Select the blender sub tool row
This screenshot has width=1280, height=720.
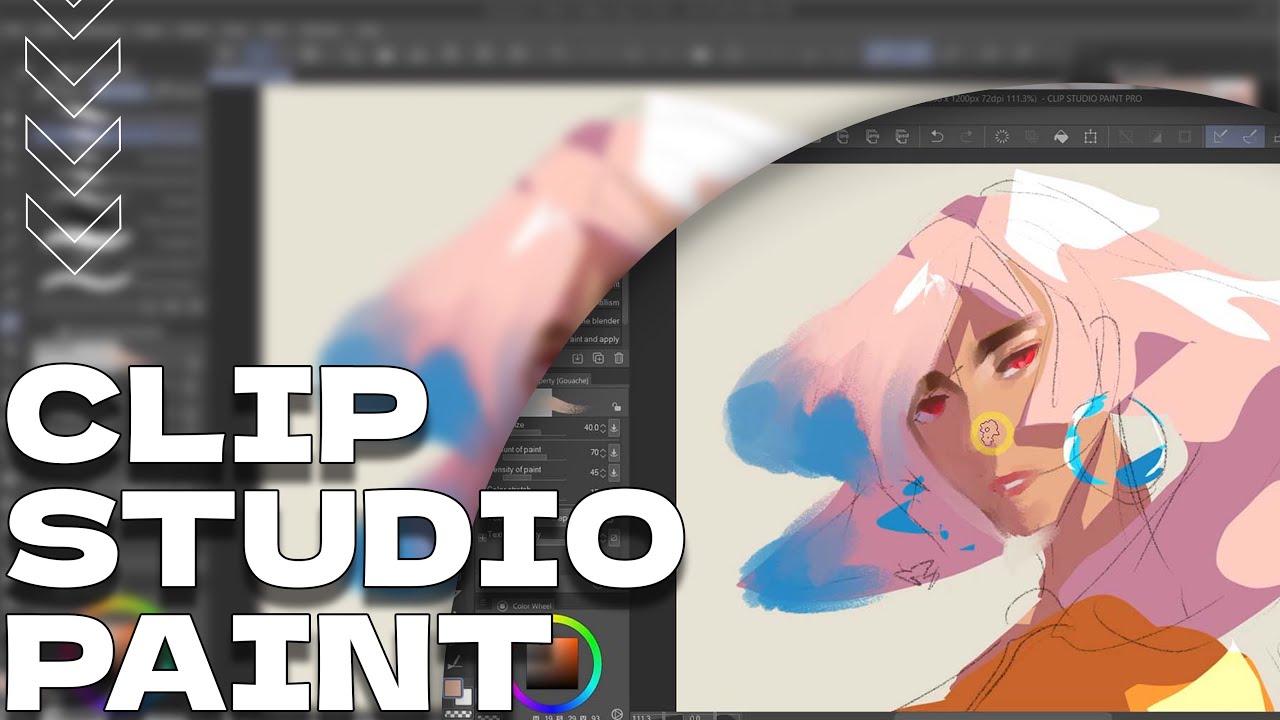pyautogui.click(x=600, y=321)
